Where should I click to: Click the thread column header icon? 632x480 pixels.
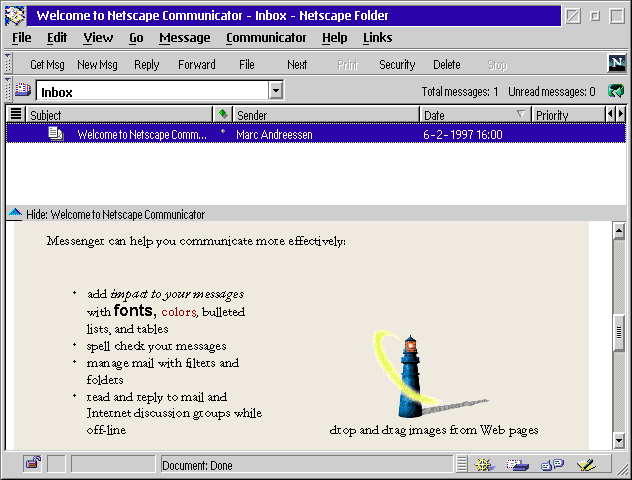pyautogui.click(x=16, y=114)
